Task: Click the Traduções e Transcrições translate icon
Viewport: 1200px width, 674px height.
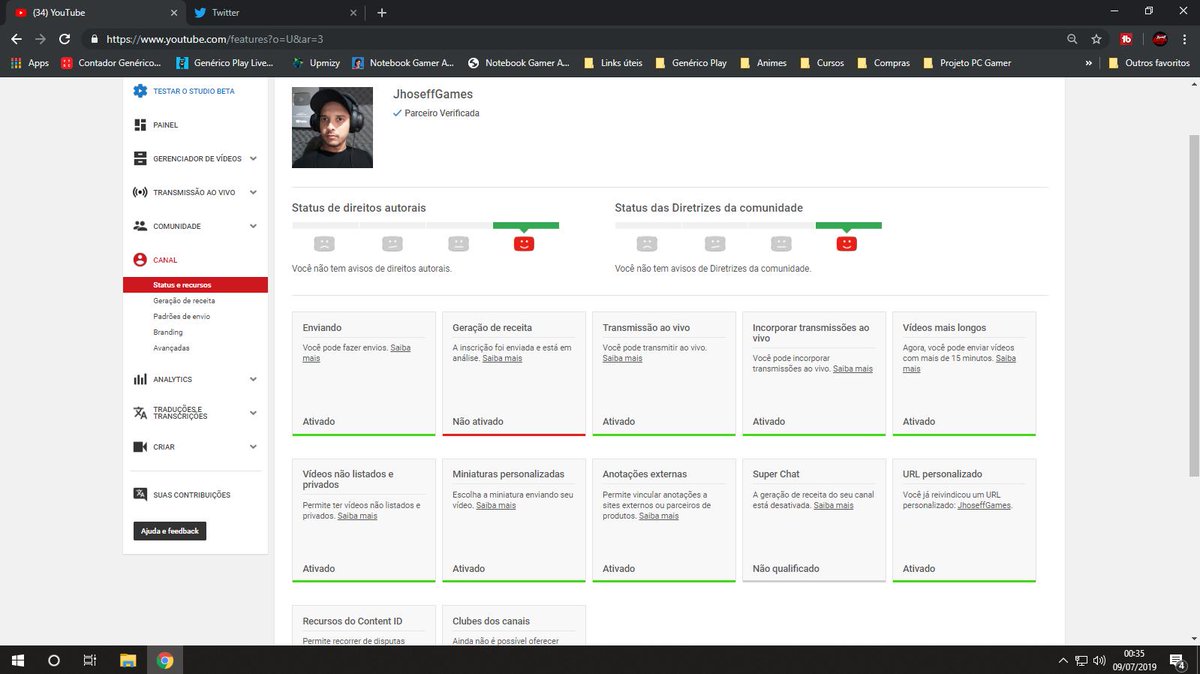Action: [140, 413]
